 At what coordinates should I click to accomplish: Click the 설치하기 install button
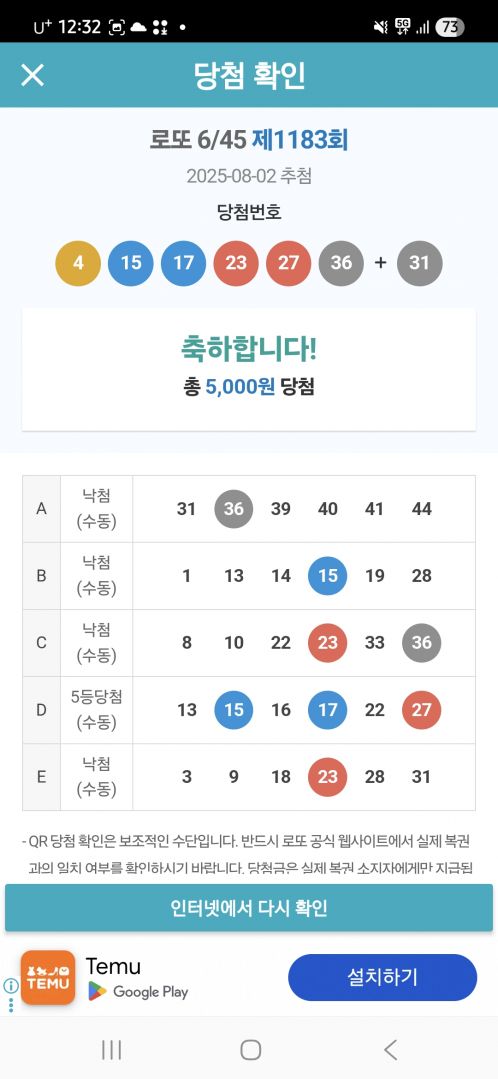pyautogui.click(x=382, y=977)
